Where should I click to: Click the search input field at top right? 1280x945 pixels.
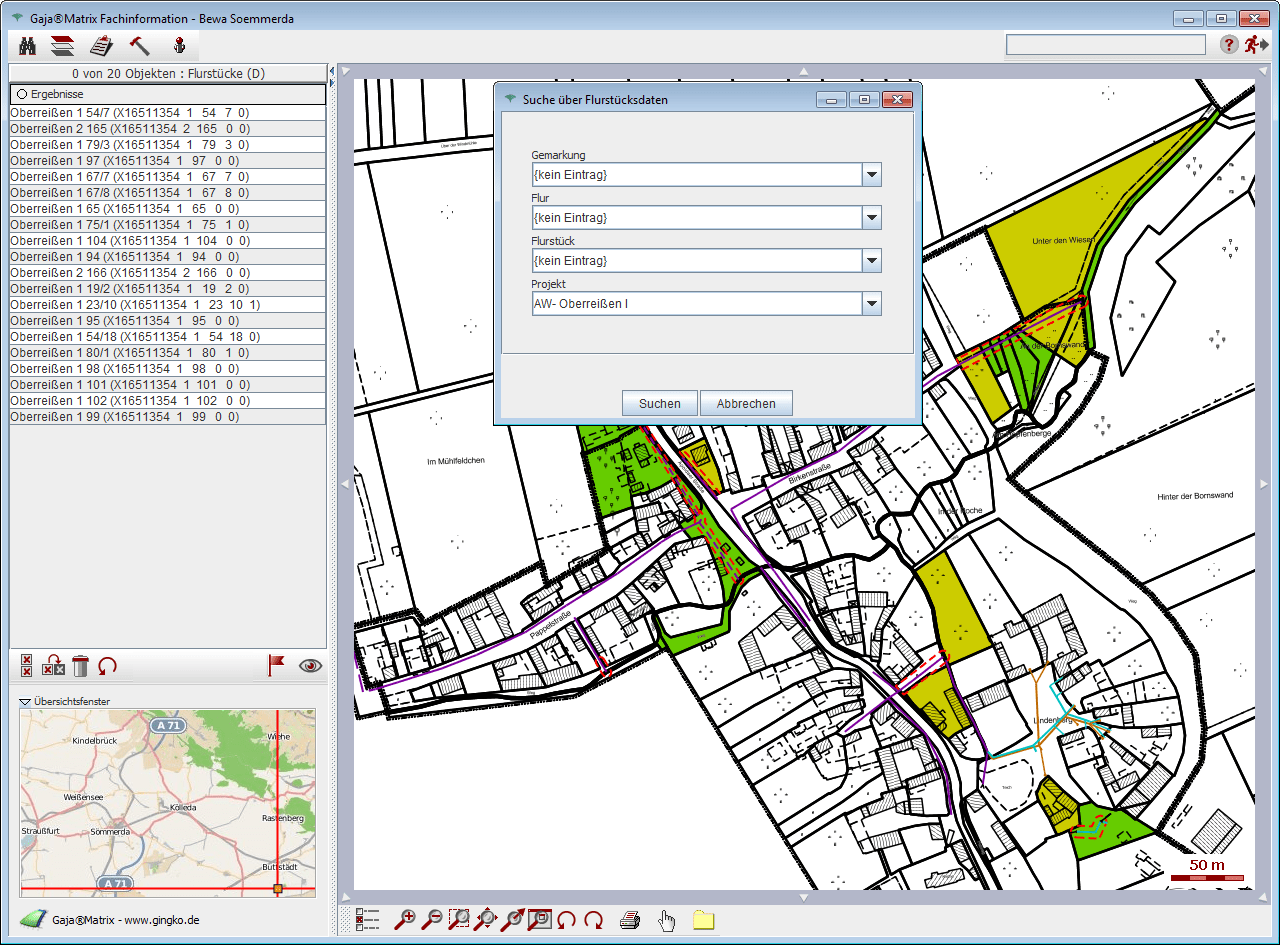coord(1105,45)
